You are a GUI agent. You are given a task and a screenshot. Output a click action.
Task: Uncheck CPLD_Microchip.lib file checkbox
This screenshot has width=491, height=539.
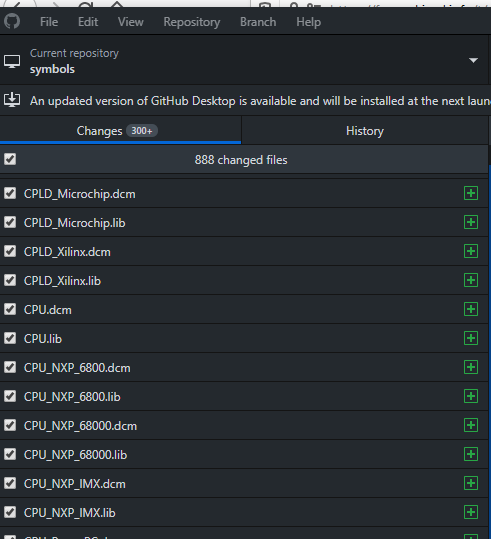[x=10, y=222]
